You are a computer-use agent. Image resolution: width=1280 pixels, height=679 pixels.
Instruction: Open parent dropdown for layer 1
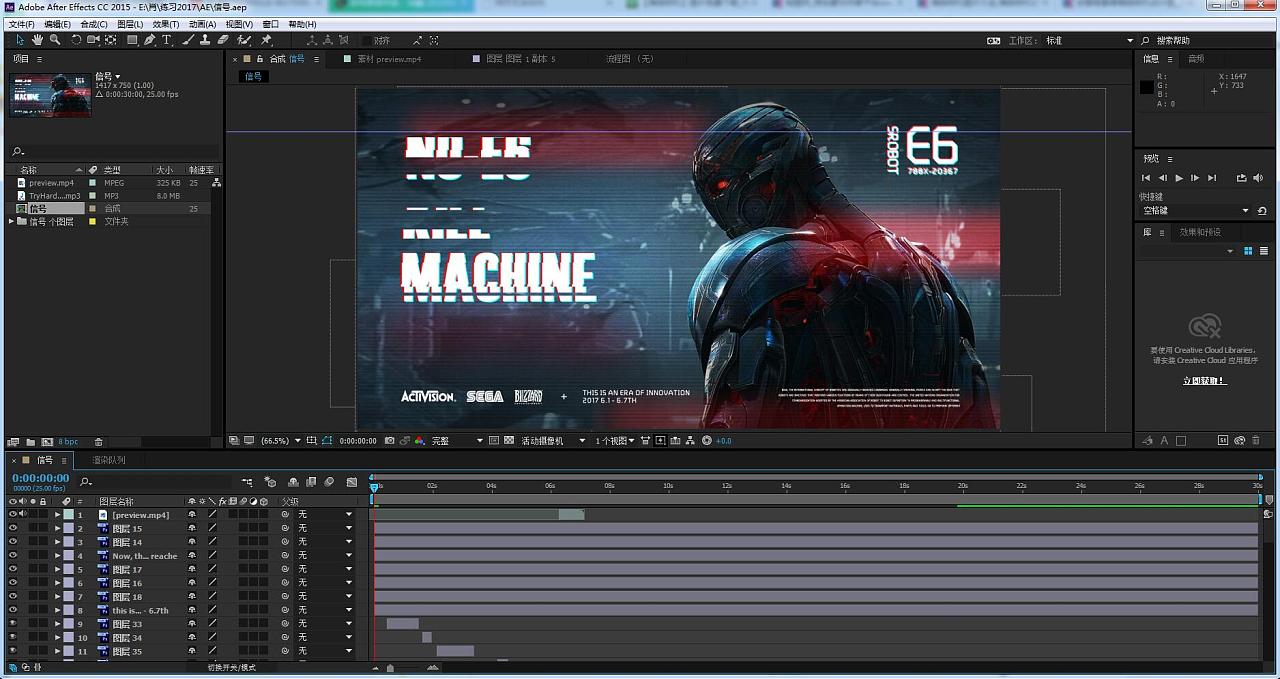(x=325, y=514)
